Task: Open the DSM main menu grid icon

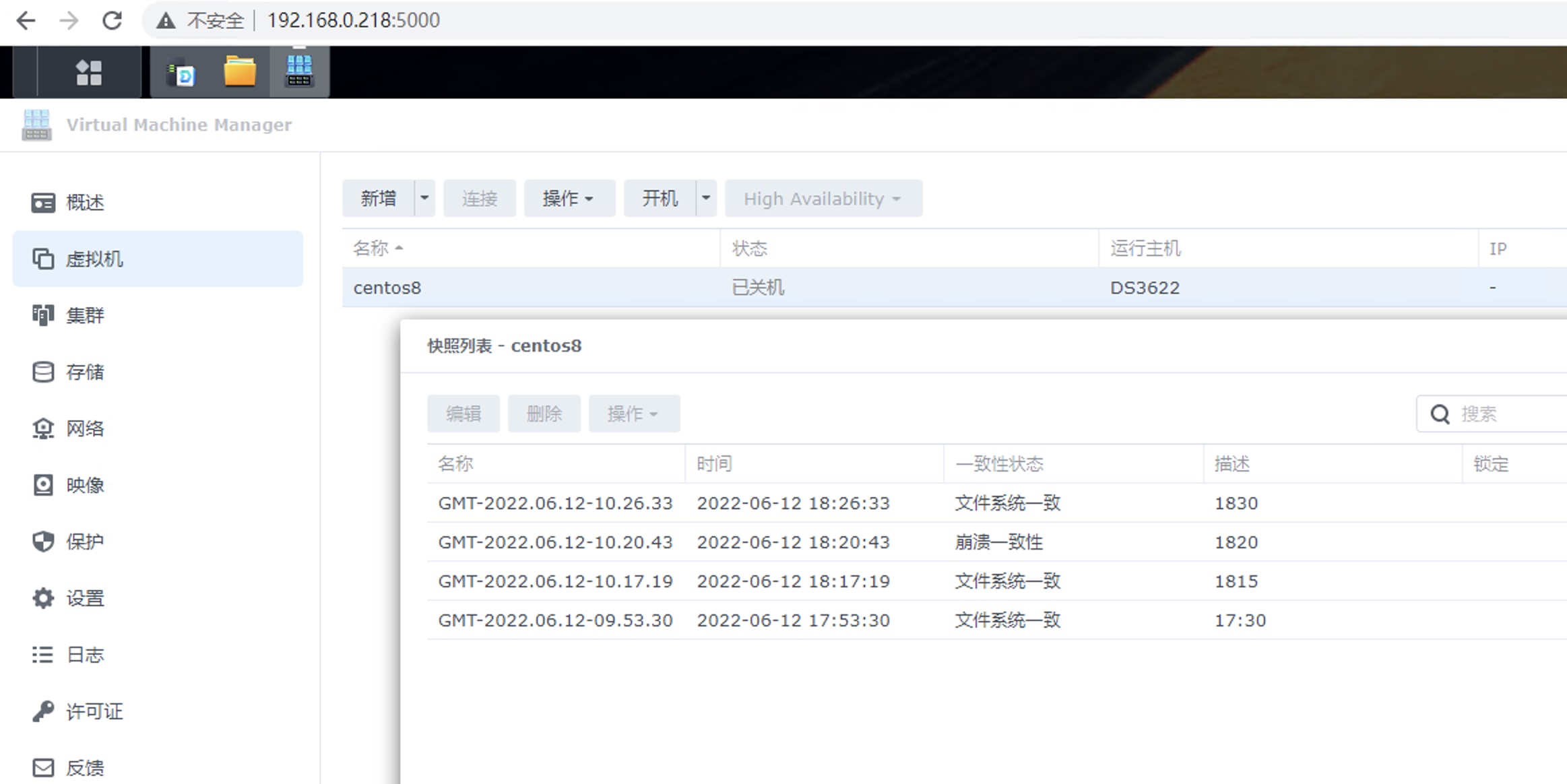Action: (89, 72)
